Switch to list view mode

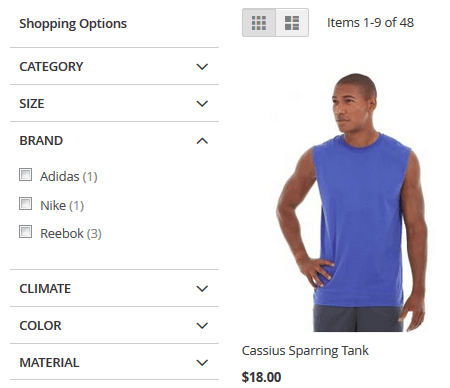292,23
